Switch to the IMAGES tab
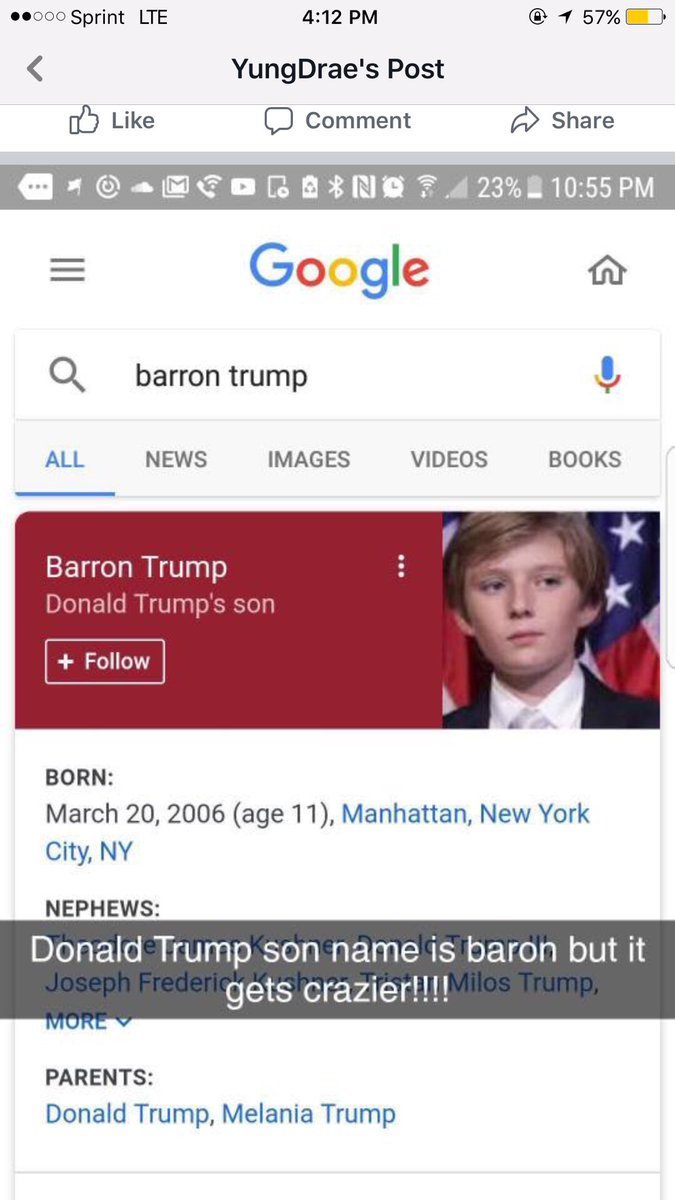The height and width of the screenshot is (1200, 675). tap(309, 459)
